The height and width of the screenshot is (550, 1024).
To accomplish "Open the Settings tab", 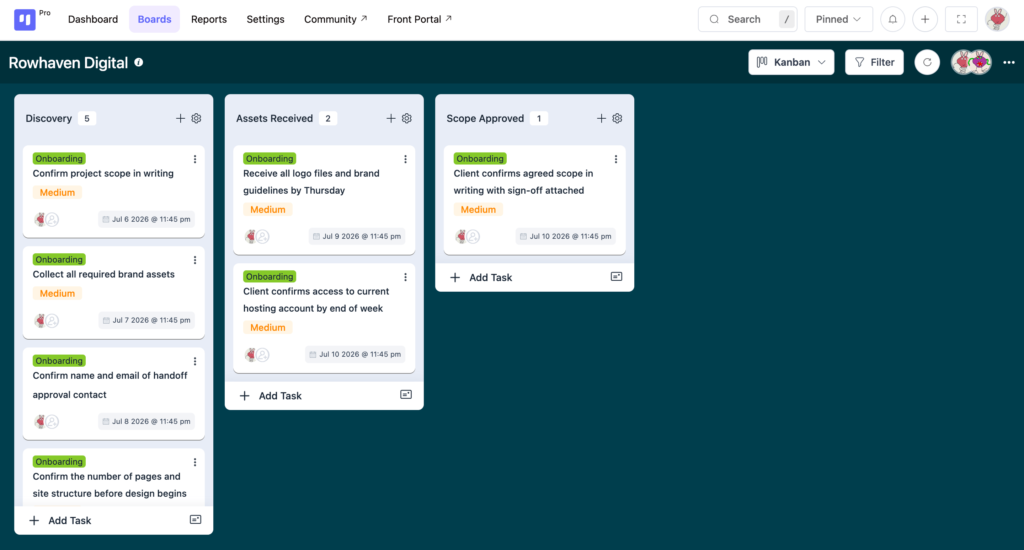I will click(x=265, y=20).
